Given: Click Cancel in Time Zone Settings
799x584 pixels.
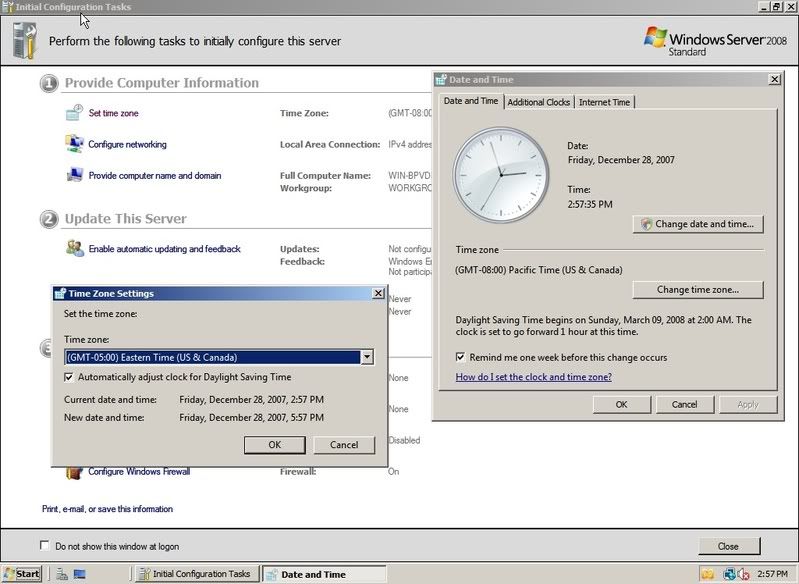Looking at the screenshot, I should (344, 445).
